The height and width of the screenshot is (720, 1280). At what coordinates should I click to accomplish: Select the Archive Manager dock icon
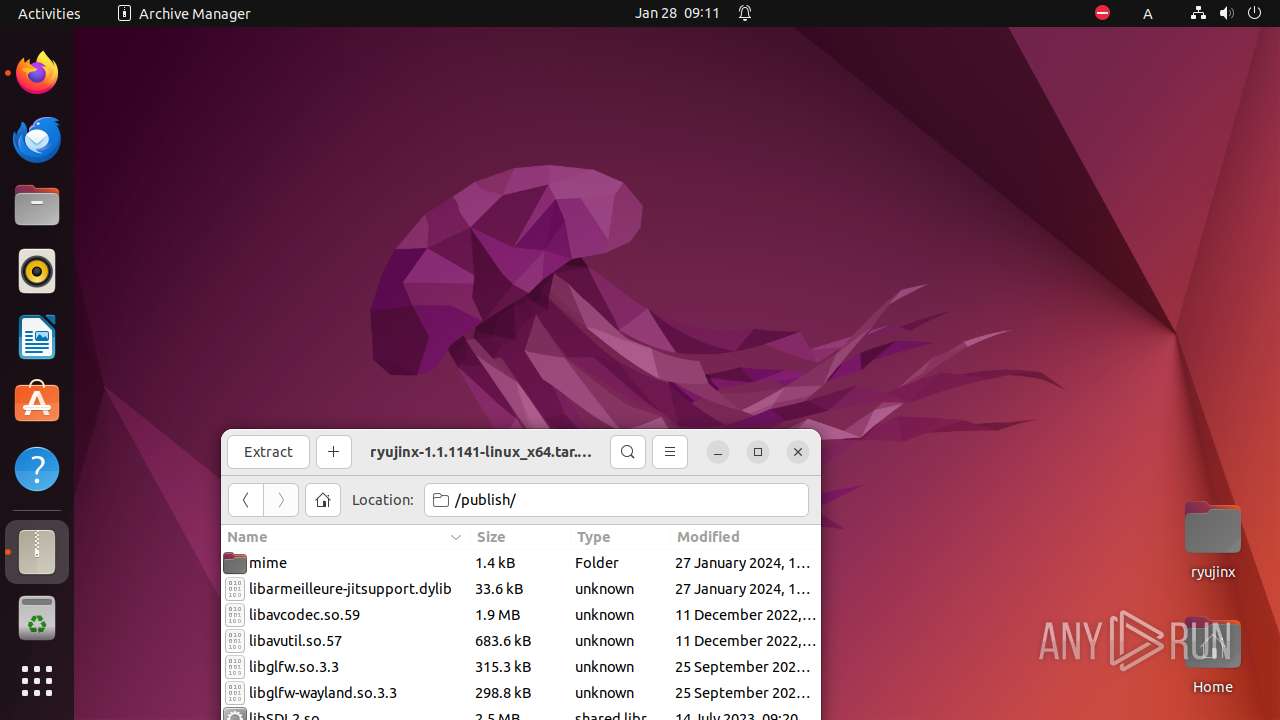37,552
